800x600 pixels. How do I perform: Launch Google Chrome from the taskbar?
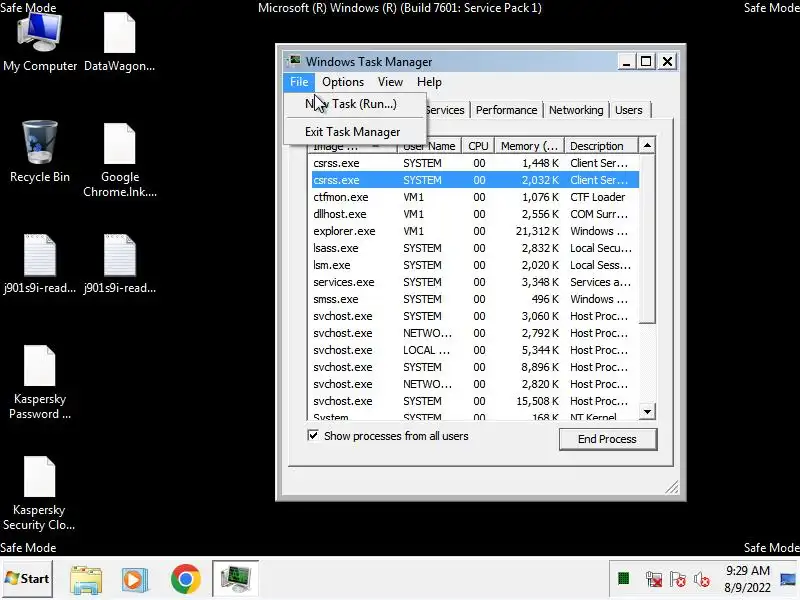point(186,579)
